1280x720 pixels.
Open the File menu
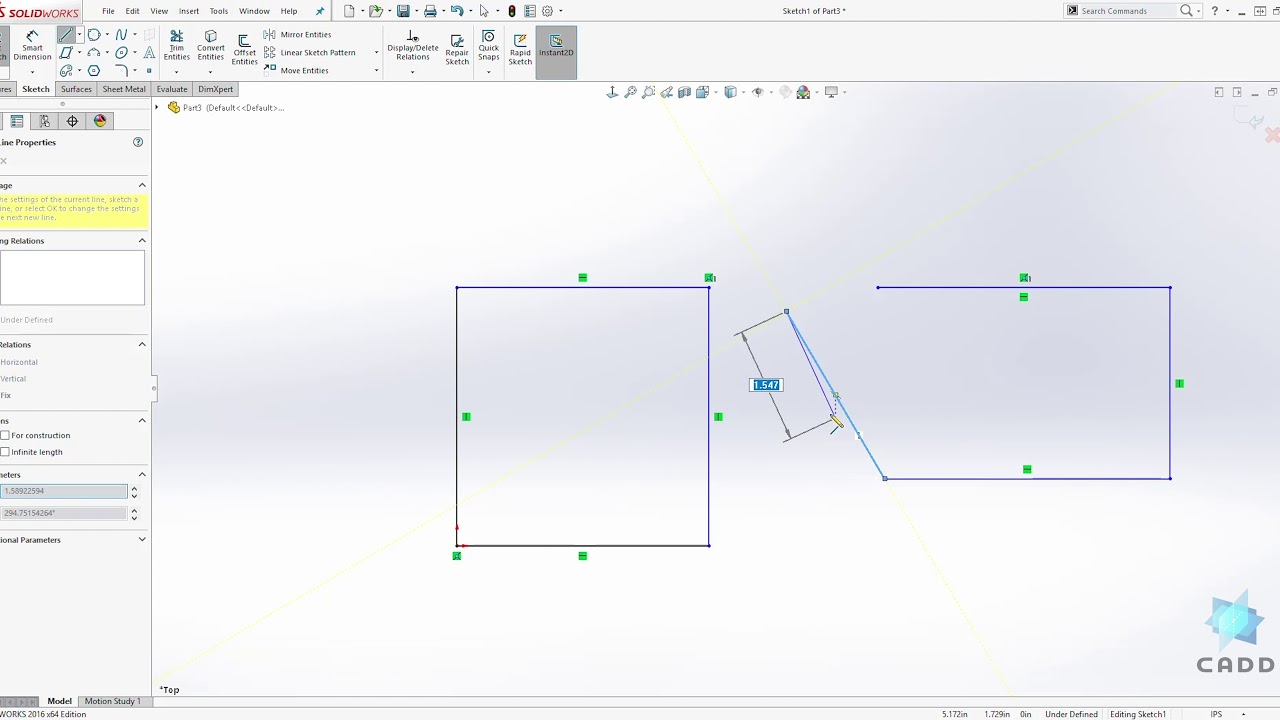[108, 11]
